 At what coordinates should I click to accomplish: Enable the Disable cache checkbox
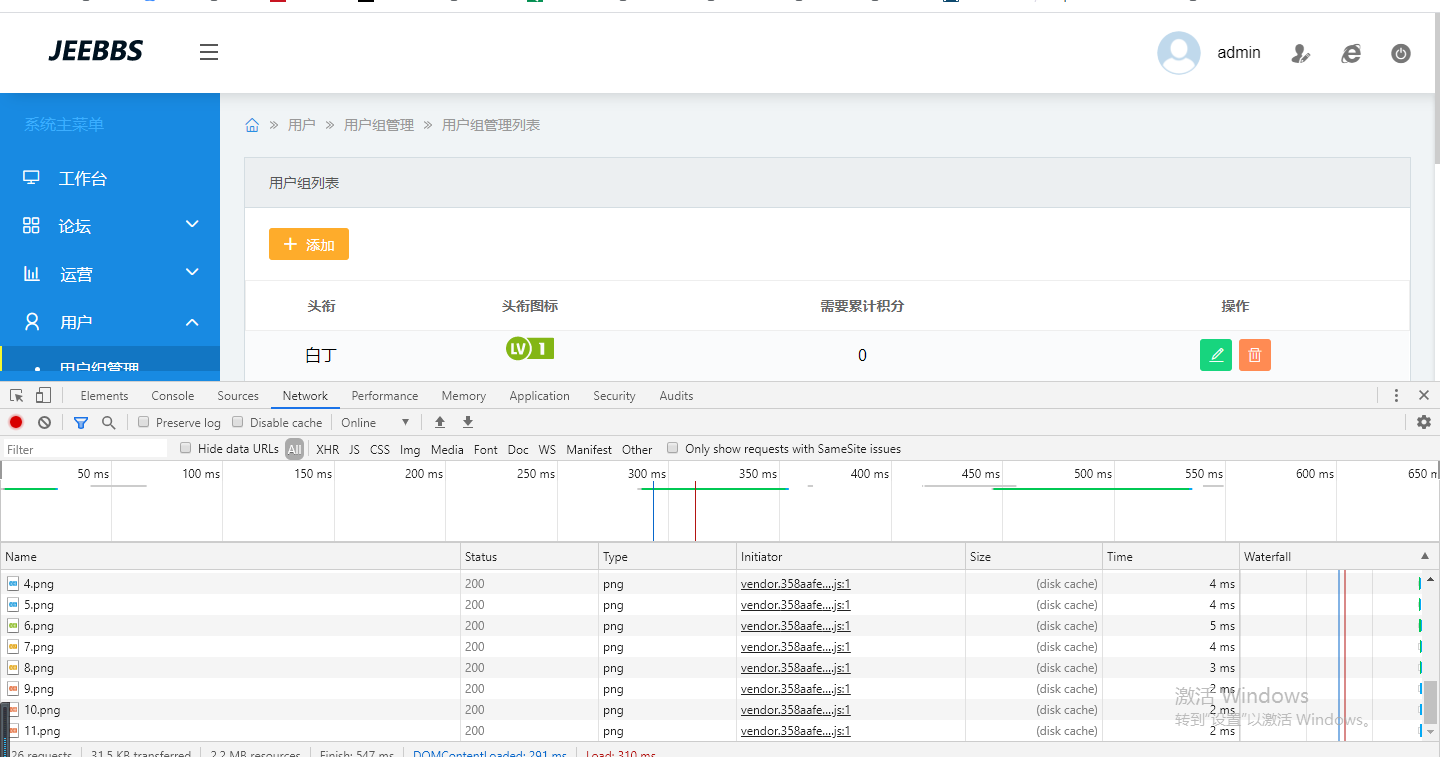point(238,422)
